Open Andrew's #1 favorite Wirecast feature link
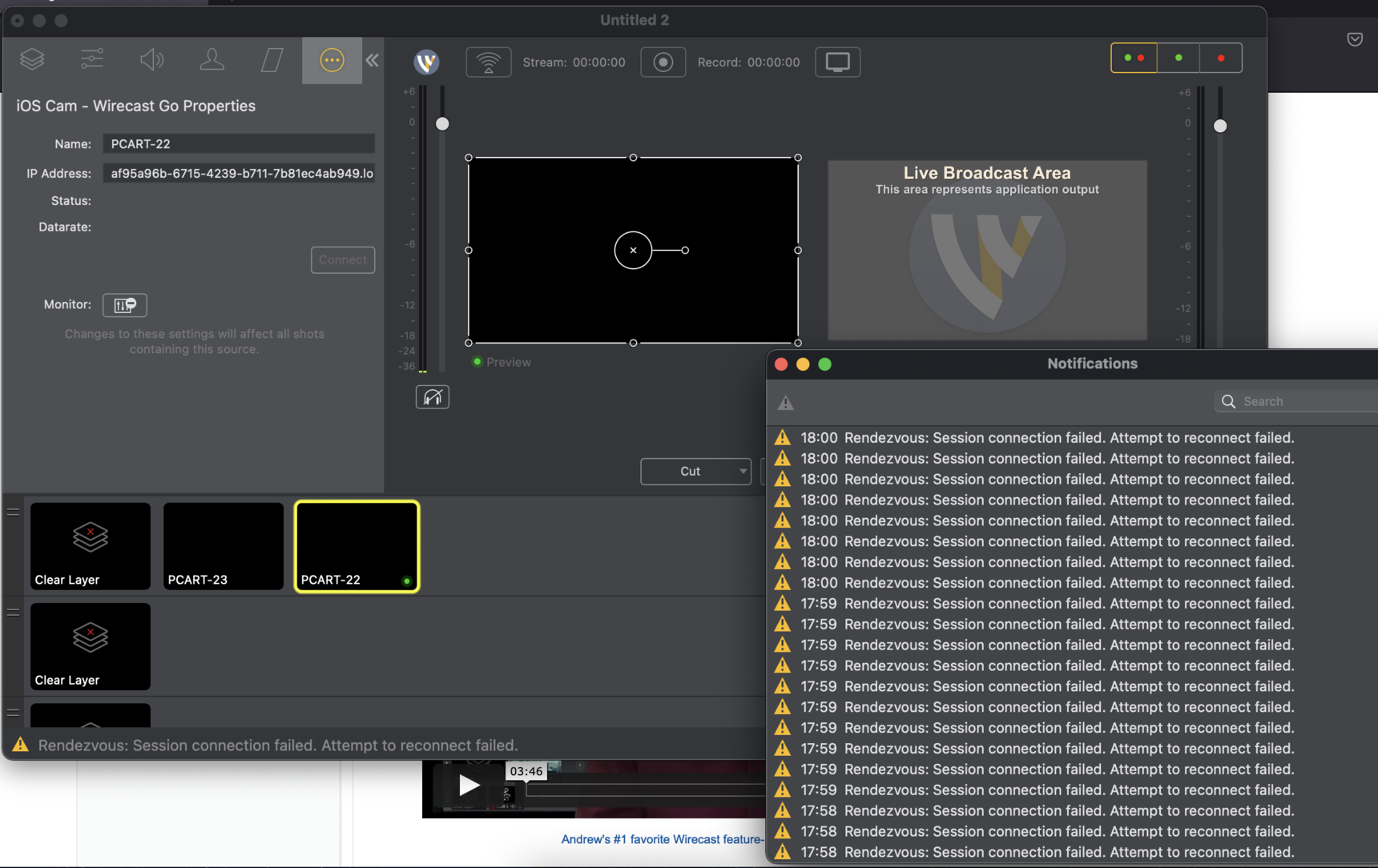Screen dimensions: 1378x868 click(662, 839)
